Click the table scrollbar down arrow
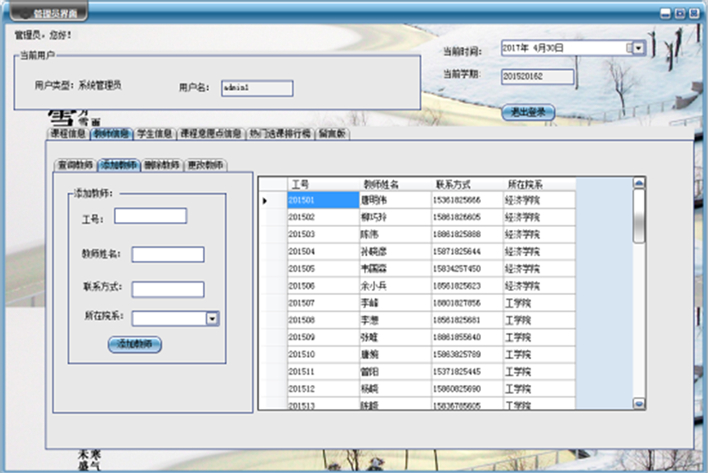708x473 pixels. coord(639,403)
